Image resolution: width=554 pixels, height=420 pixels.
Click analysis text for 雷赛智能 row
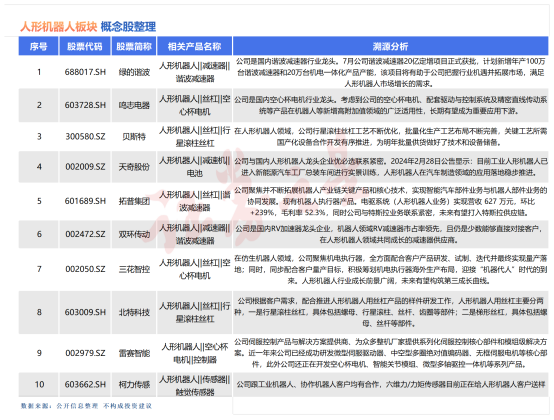(x=390, y=353)
